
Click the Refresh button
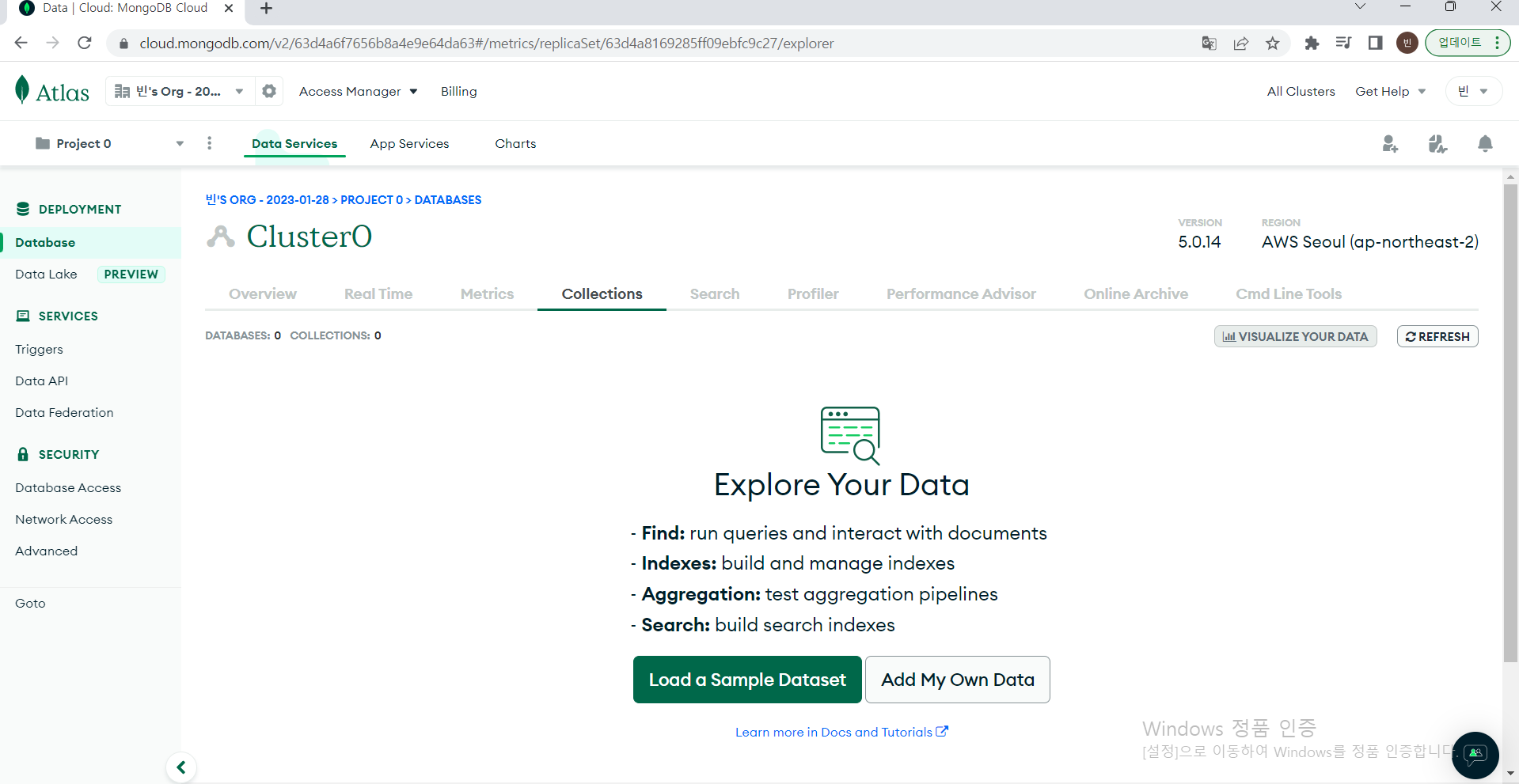[1437, 336]
